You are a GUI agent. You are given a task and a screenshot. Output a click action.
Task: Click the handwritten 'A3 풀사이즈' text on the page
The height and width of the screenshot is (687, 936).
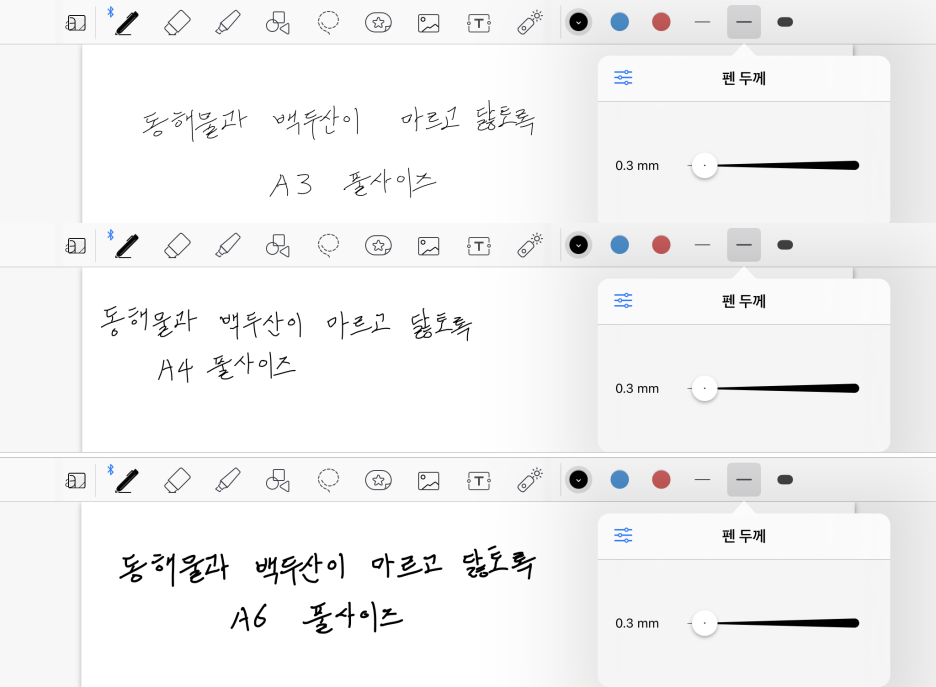[x=353, y=183]
